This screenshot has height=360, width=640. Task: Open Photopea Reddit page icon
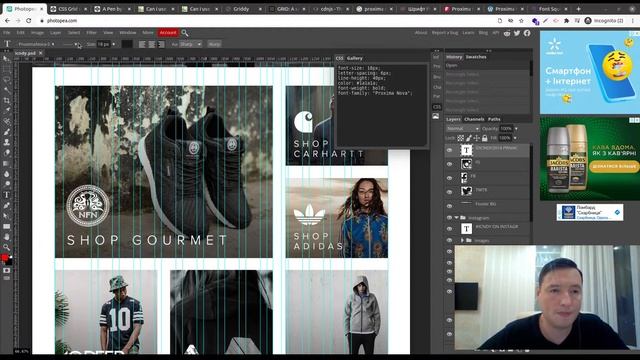[x=507, y=33]
